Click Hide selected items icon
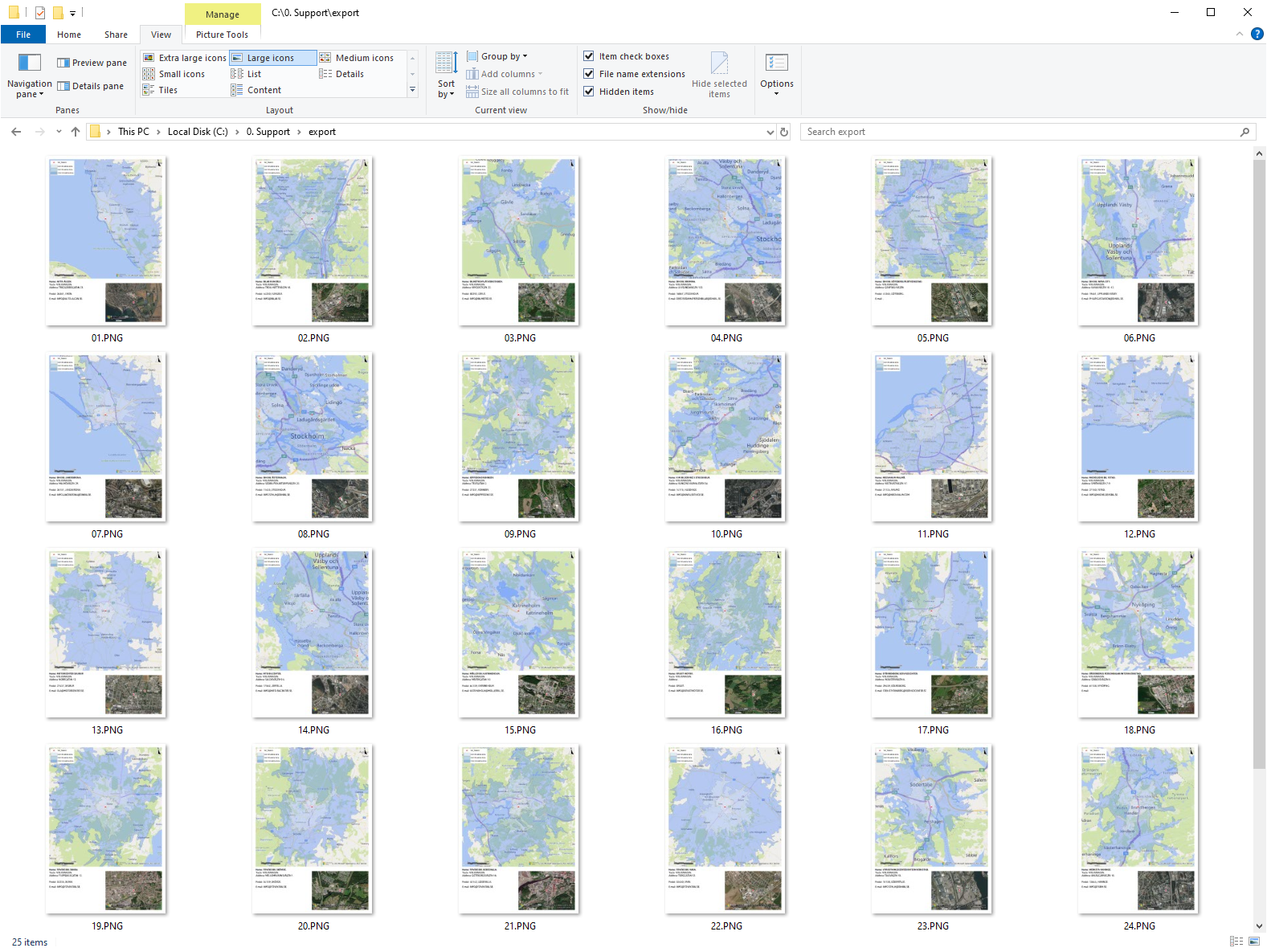 pyautogui.click(x=719, y=63)
